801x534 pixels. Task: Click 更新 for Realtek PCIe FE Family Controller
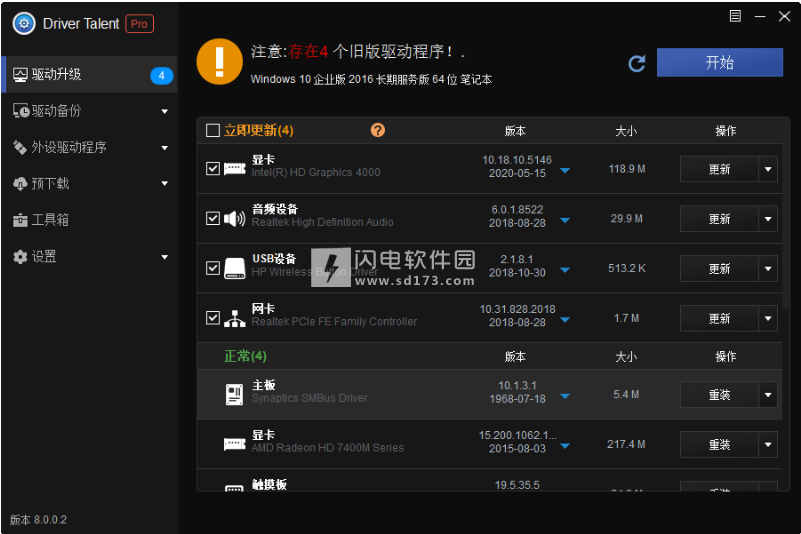pos(719,318)
